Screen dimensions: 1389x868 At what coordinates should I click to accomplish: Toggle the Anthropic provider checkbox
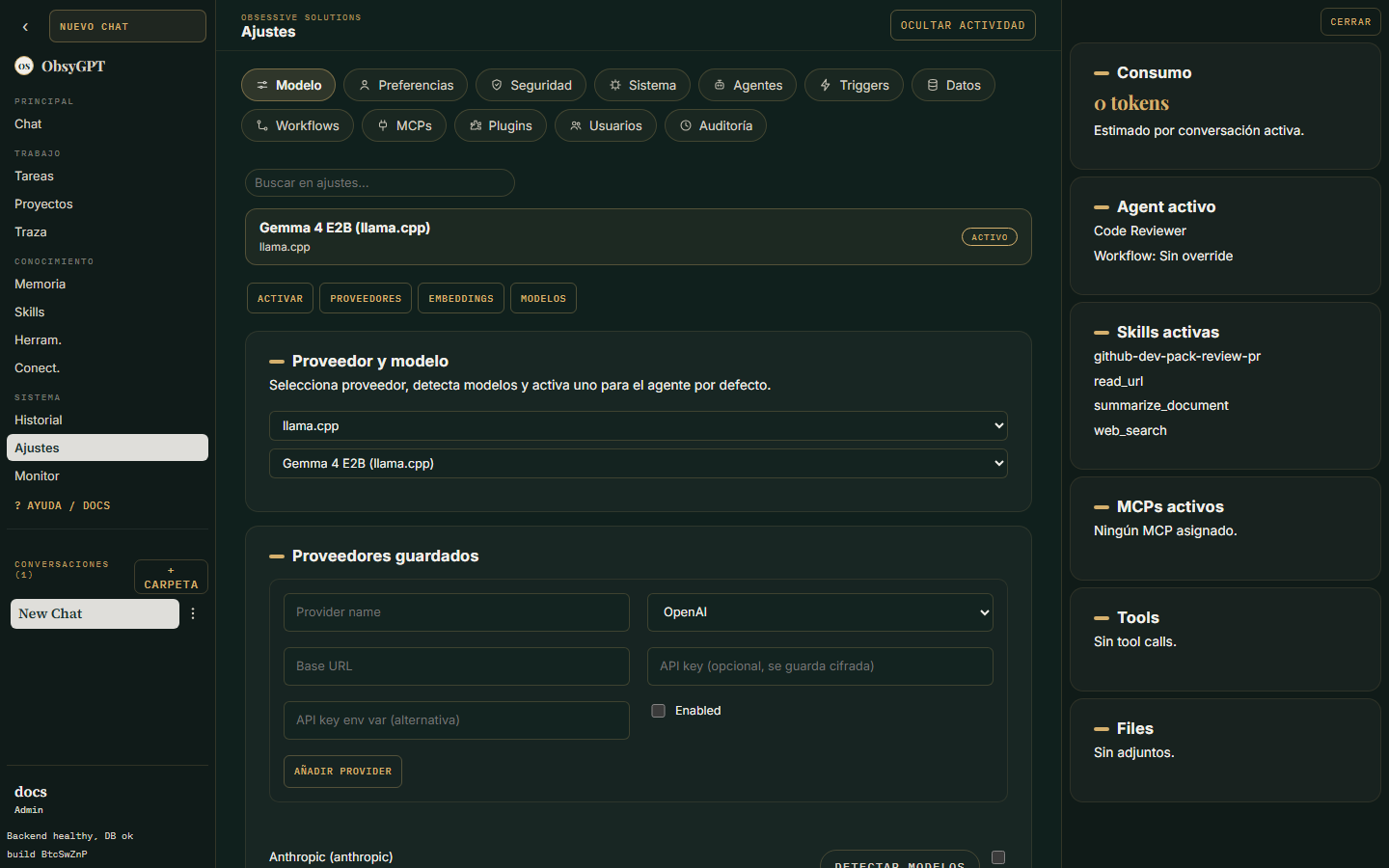998,857
